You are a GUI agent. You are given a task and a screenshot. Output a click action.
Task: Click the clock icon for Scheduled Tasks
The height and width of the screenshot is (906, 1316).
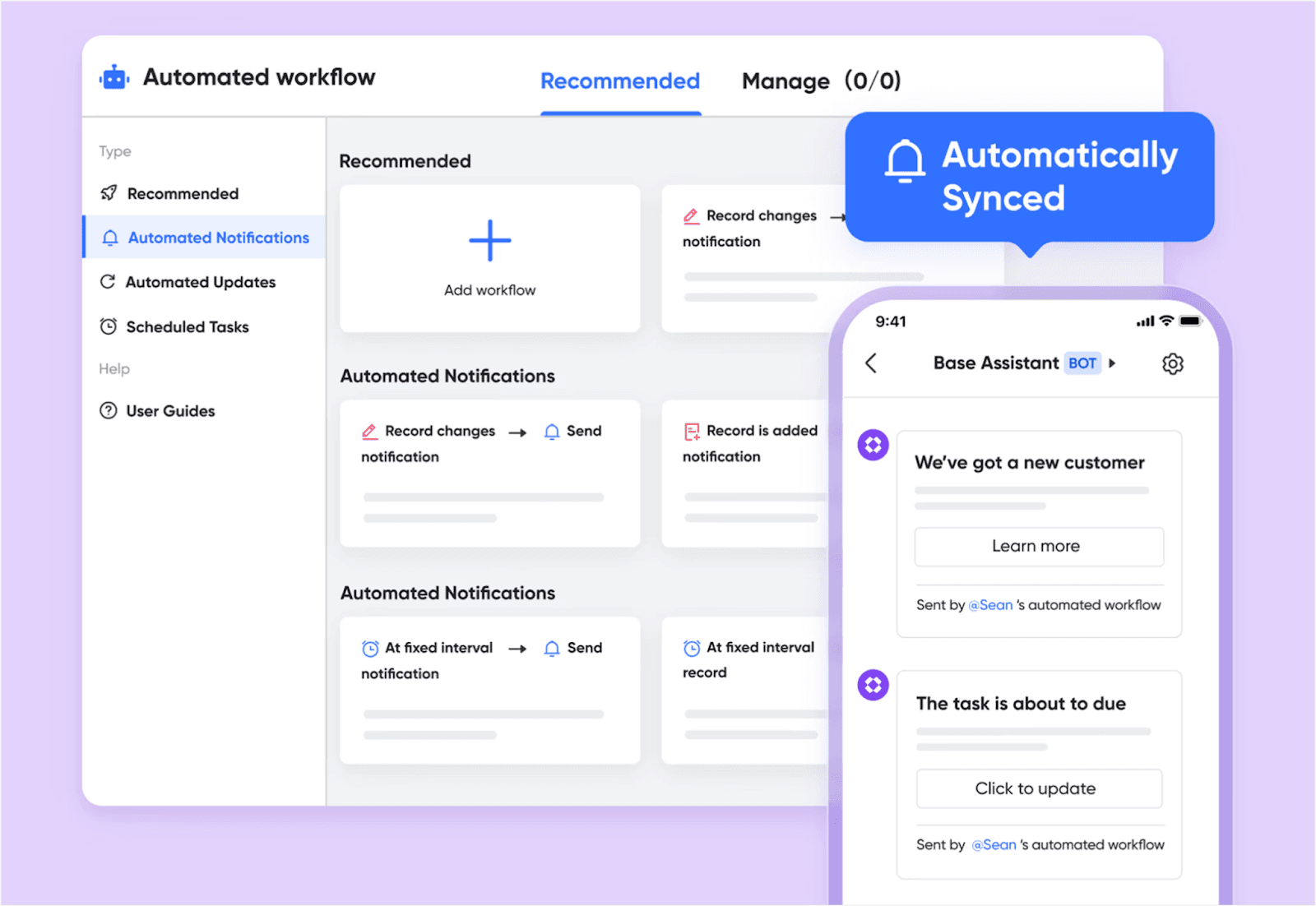click(109, 326)
